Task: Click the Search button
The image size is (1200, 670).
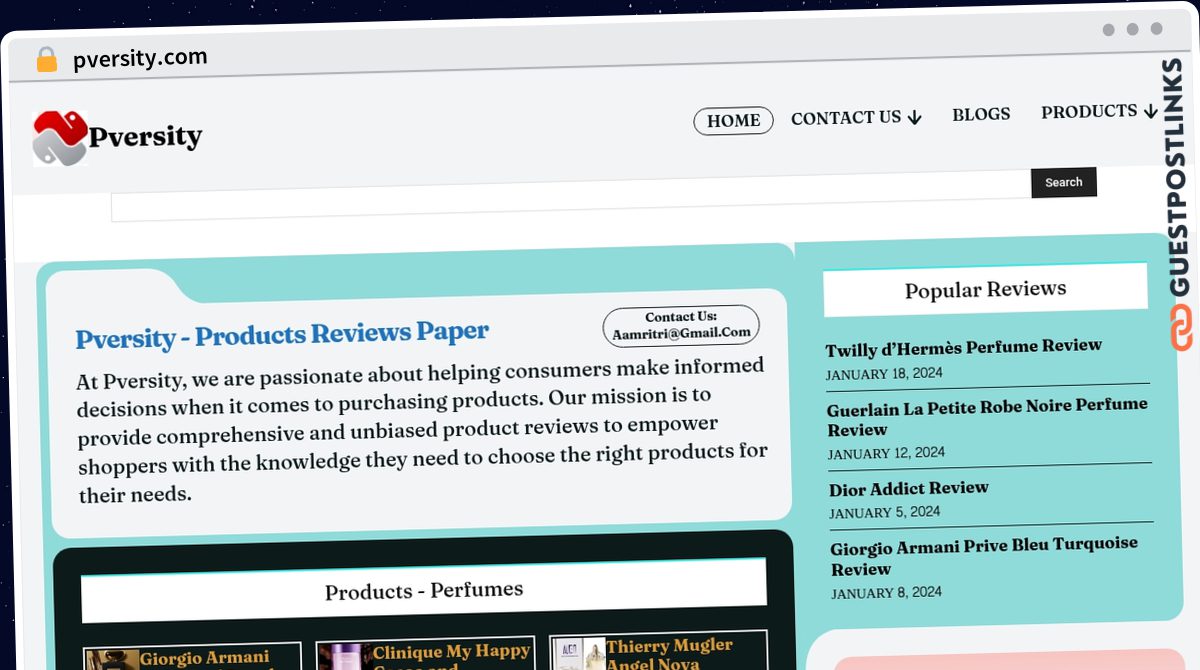Action: (x=1064, y=182)
